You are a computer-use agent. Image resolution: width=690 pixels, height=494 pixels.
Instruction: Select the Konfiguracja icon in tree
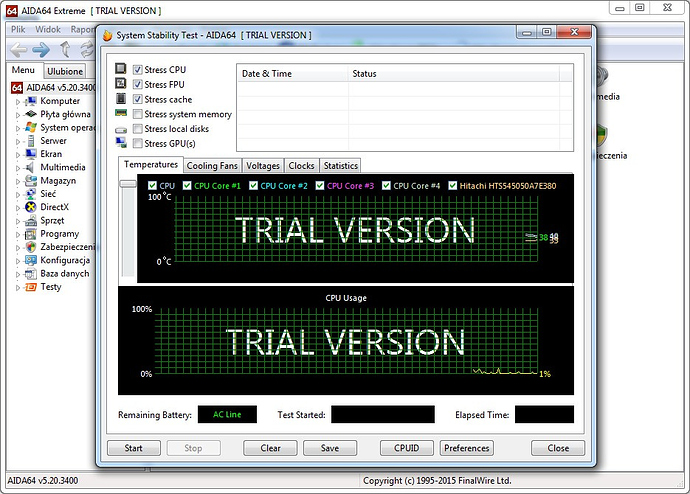31,260
